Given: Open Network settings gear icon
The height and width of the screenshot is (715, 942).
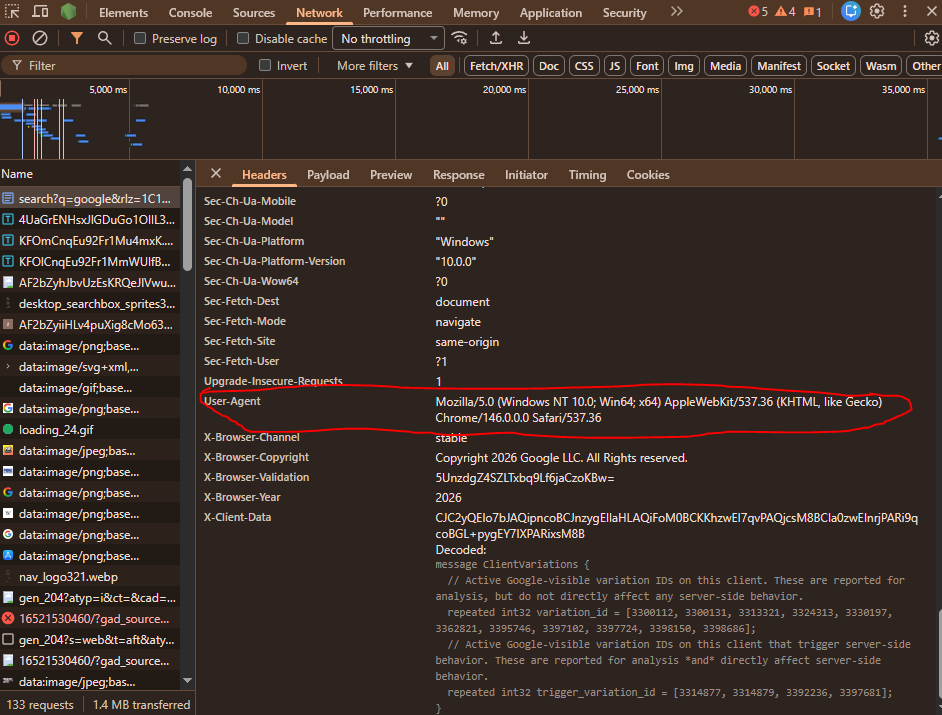Looking at the screenshot, I should tap(931, 38).
